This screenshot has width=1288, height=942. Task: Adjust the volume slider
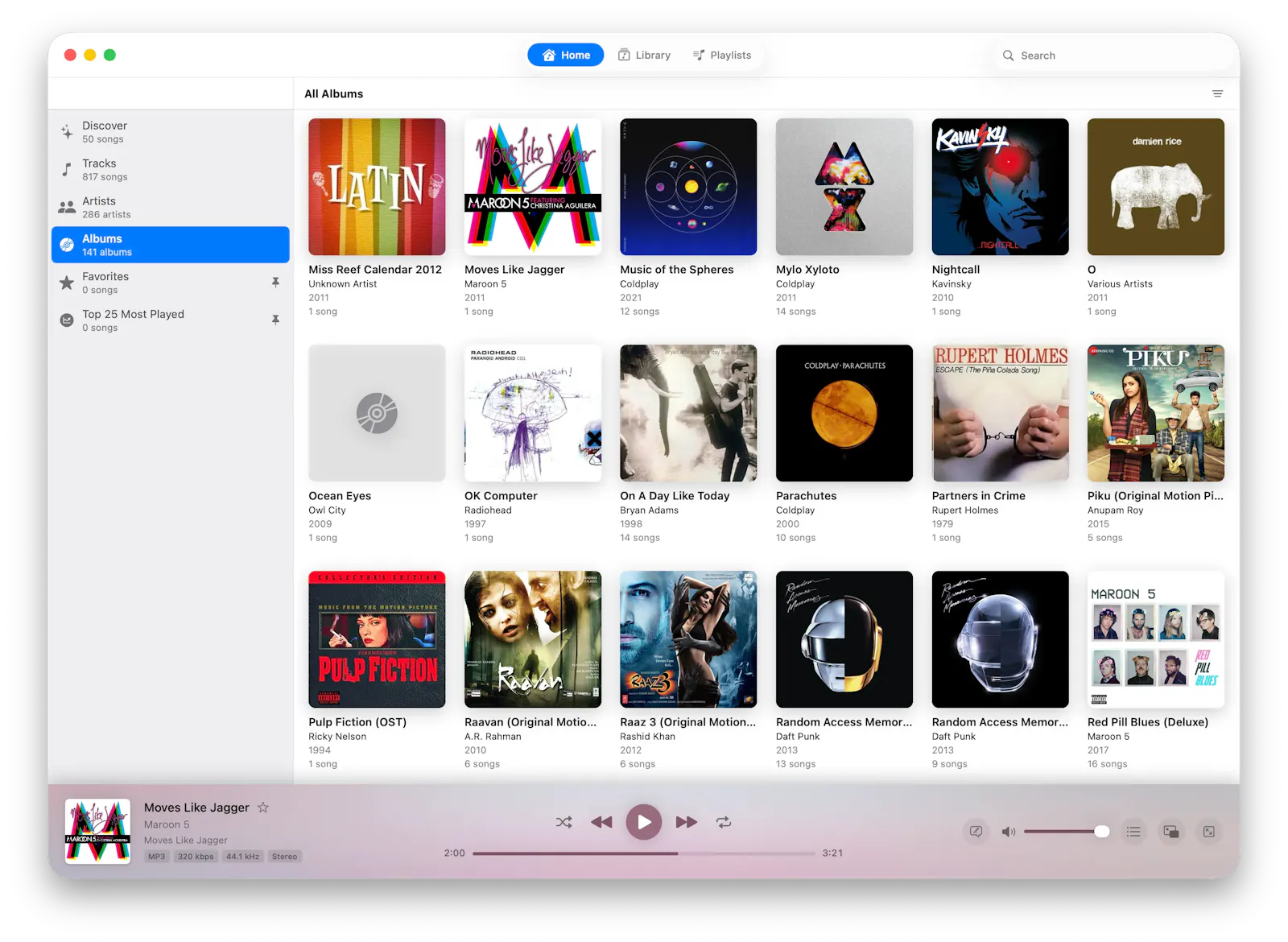click(x=1067, y=832)
